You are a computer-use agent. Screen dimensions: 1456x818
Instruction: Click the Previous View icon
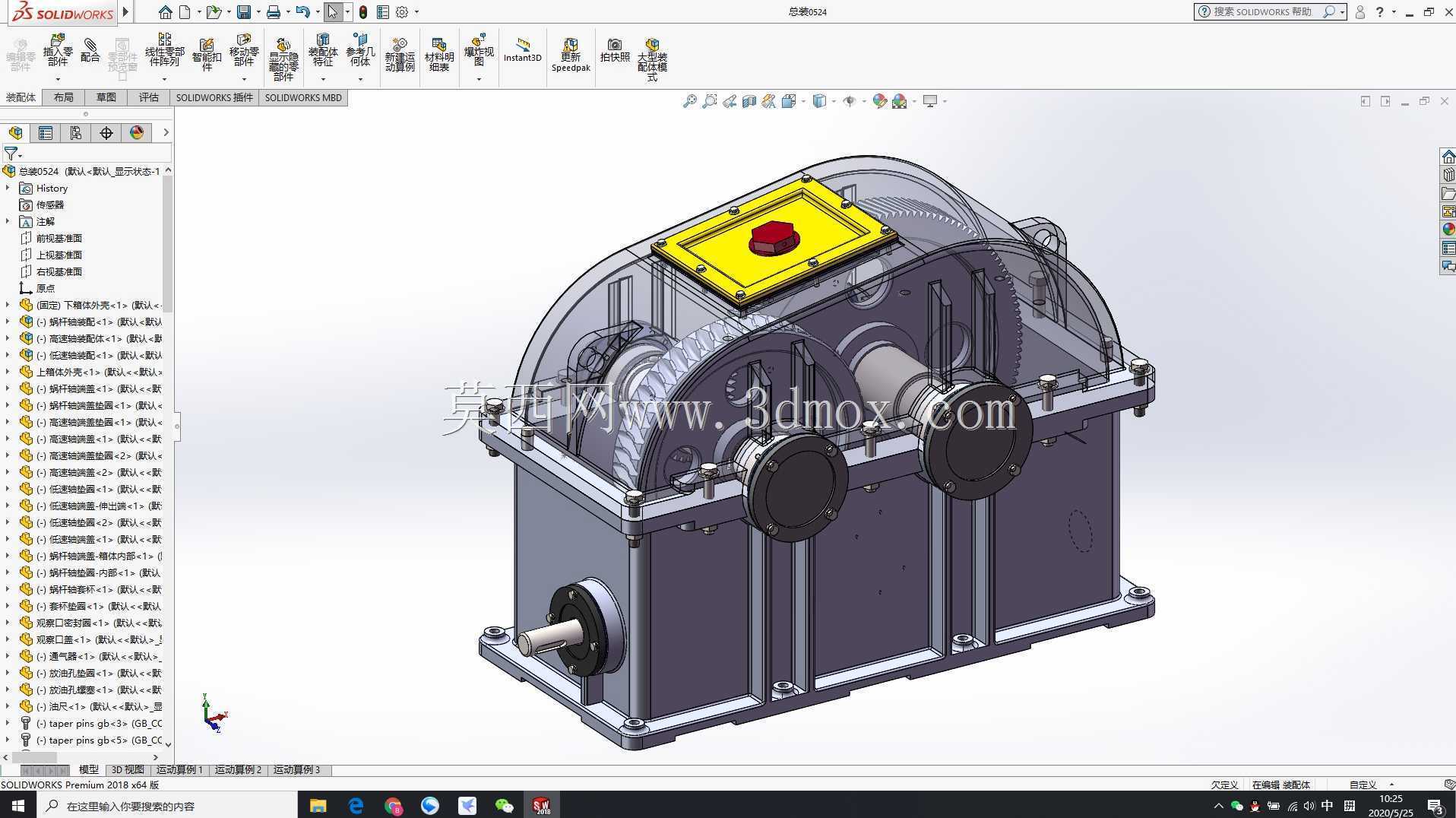click(730, 101)
